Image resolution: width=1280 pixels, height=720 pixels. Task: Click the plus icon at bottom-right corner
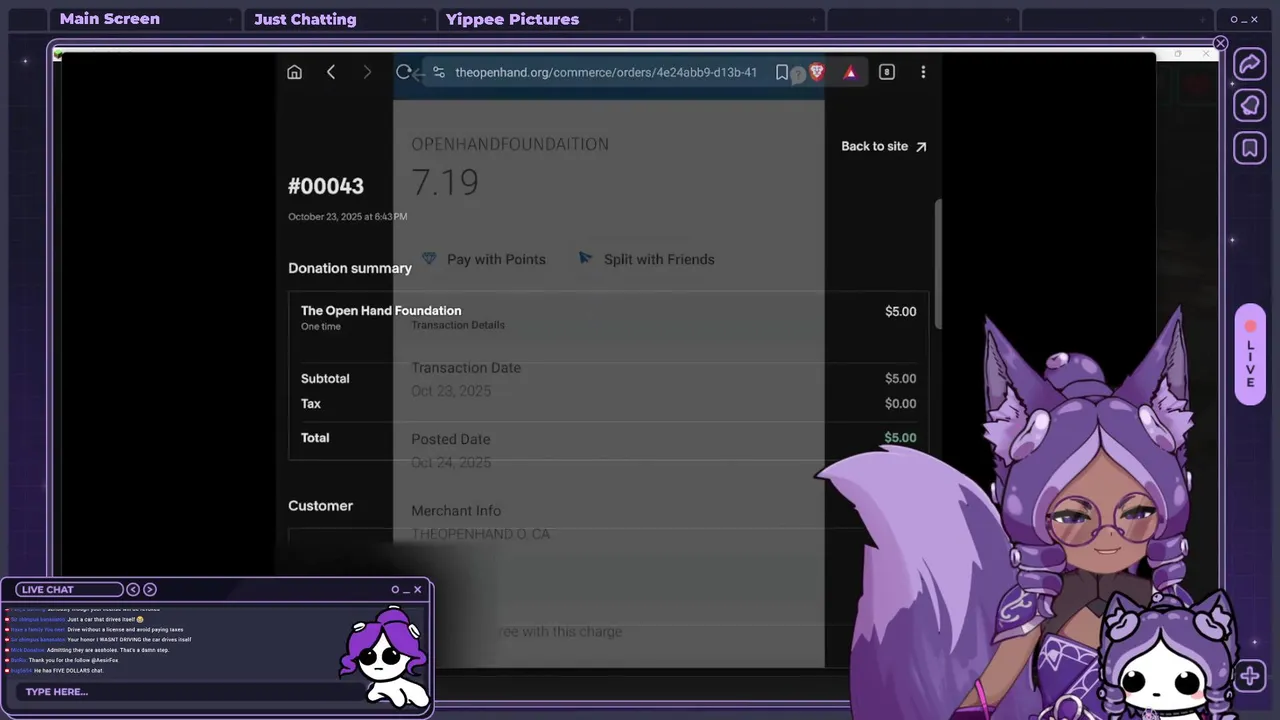pos(1250,676)
